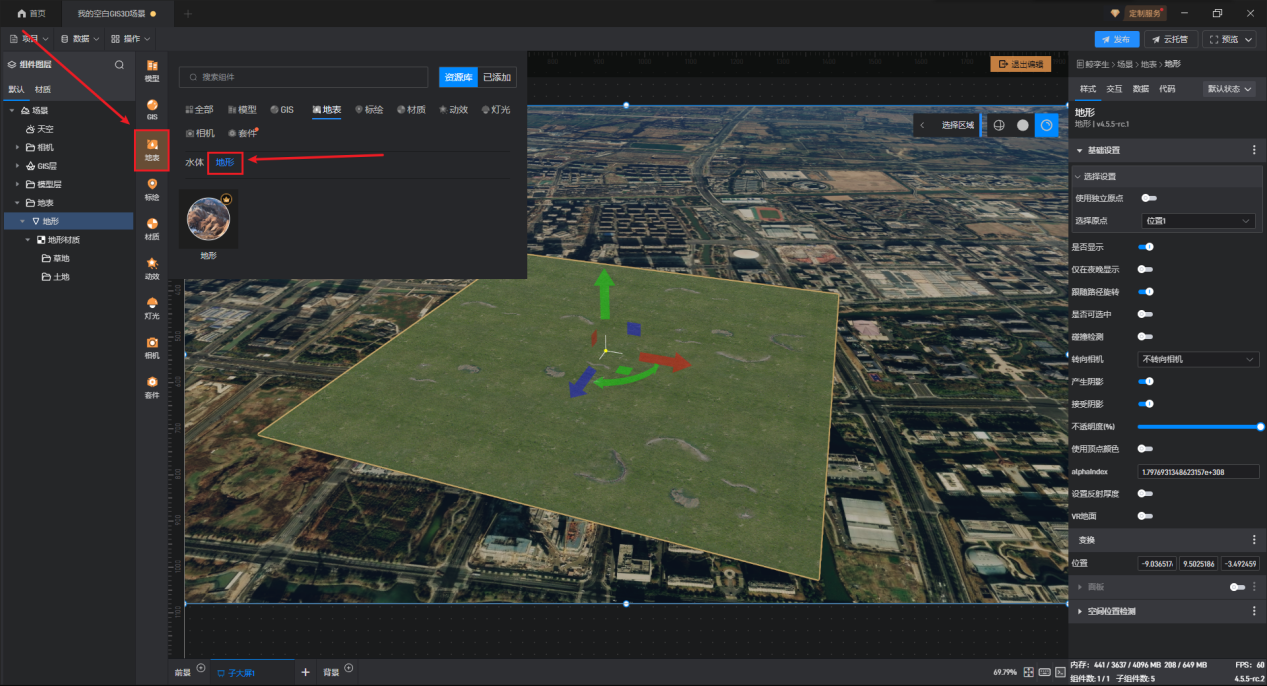Add a new sub-screen with plus icon
1267x686 pixels.
(x=305, y=672)
